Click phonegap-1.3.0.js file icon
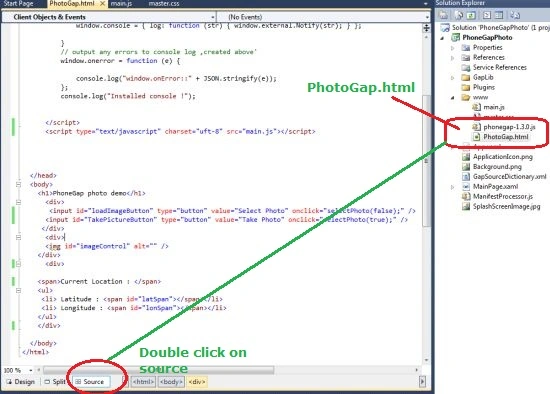Screen dimensions: 550x394 coord(476,127)
